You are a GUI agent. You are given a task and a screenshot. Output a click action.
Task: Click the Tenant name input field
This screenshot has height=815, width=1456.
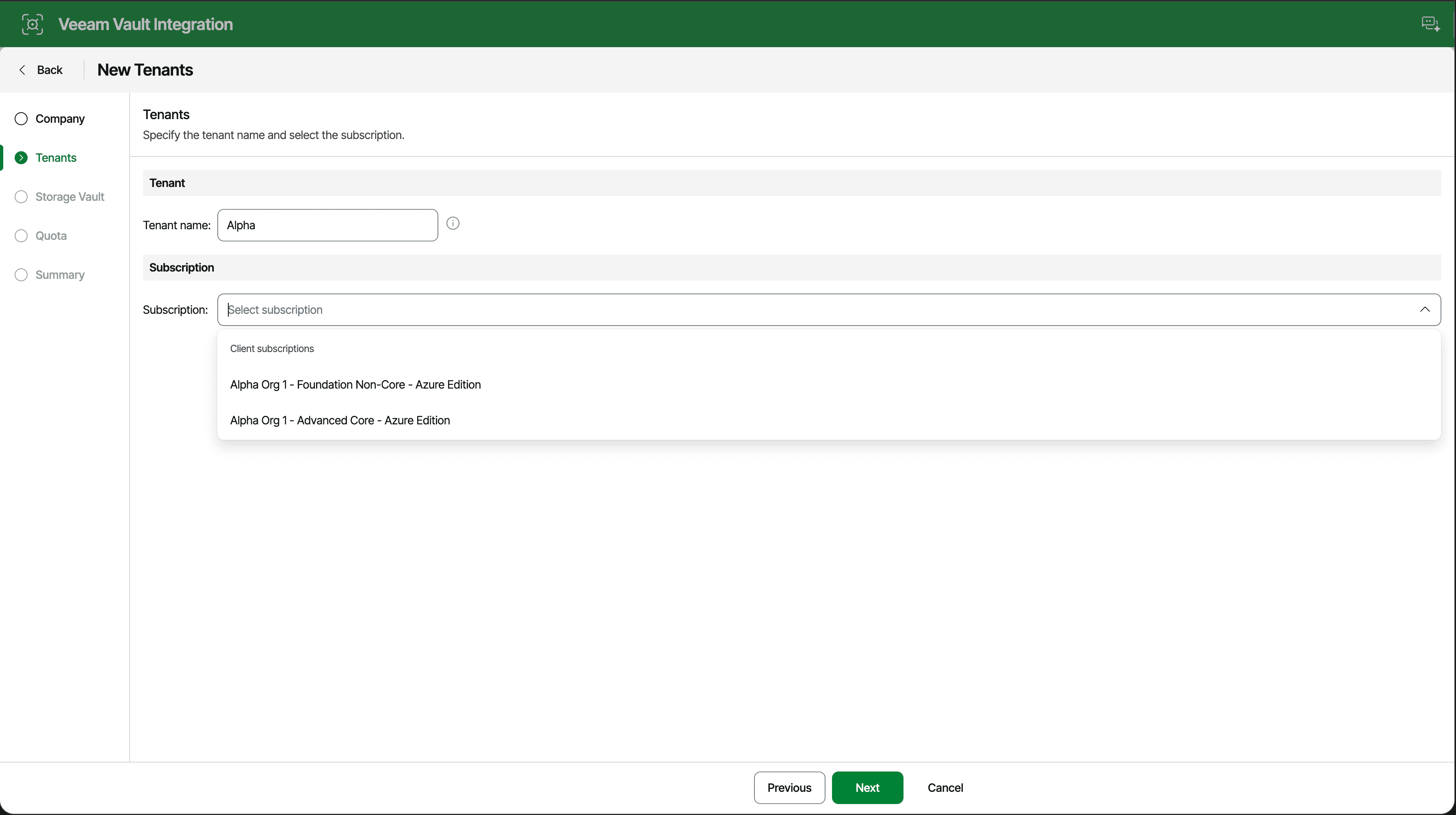328,225
